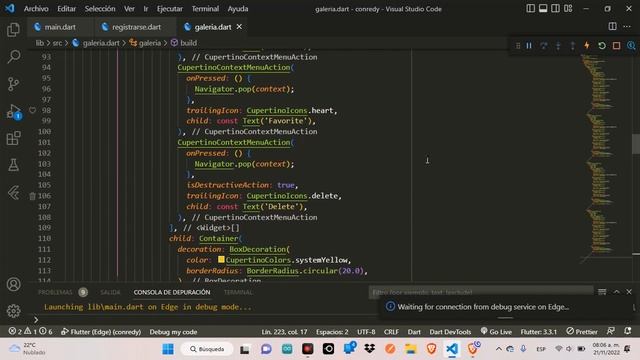This screenshot has height=360, width=640.
Task: Open the Ver menu
Action: [129, 9]
